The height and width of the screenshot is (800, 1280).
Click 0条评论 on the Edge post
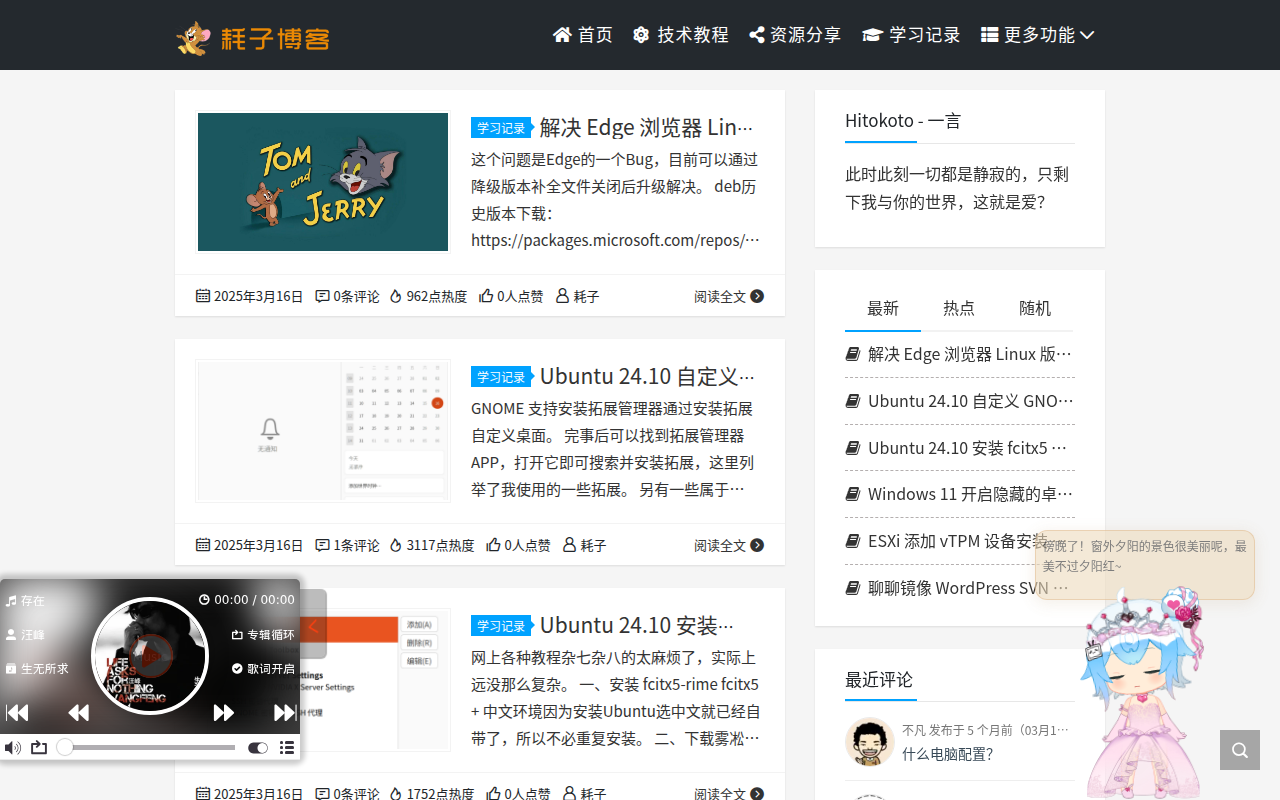[x=347, y=296]
